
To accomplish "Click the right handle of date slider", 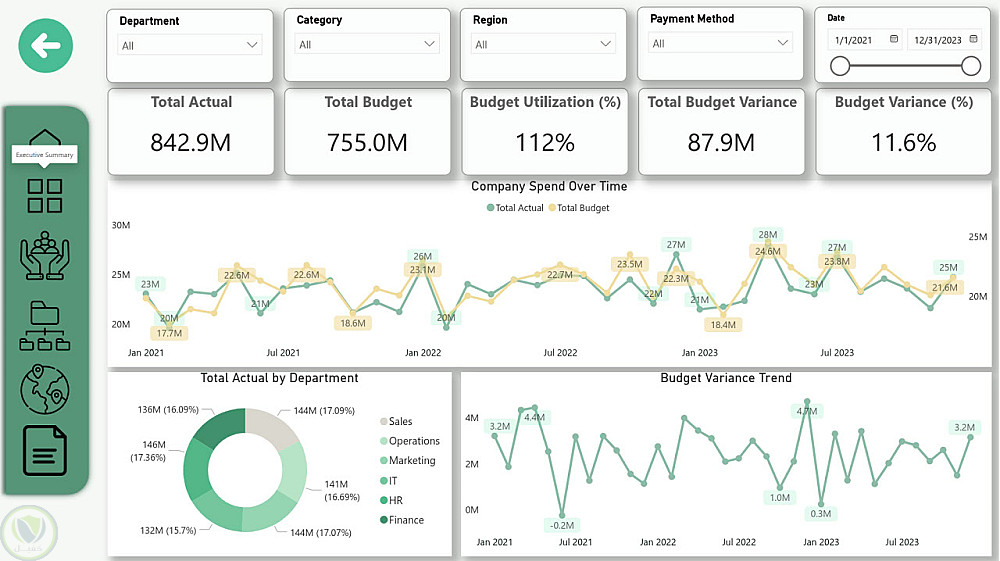I will [x=970, y=66].
